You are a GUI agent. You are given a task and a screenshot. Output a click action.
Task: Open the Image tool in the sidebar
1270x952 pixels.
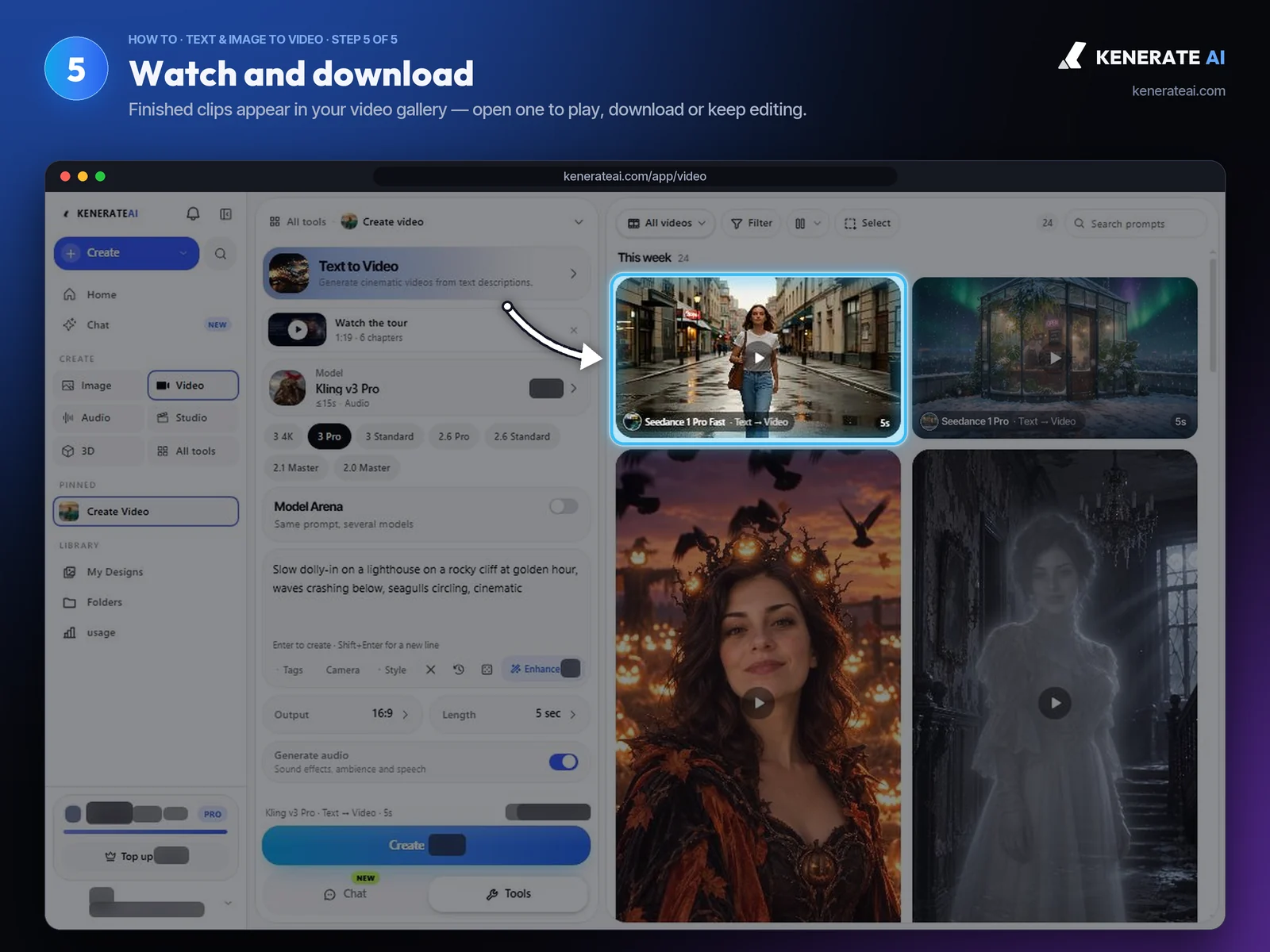(x=100, y=386)
